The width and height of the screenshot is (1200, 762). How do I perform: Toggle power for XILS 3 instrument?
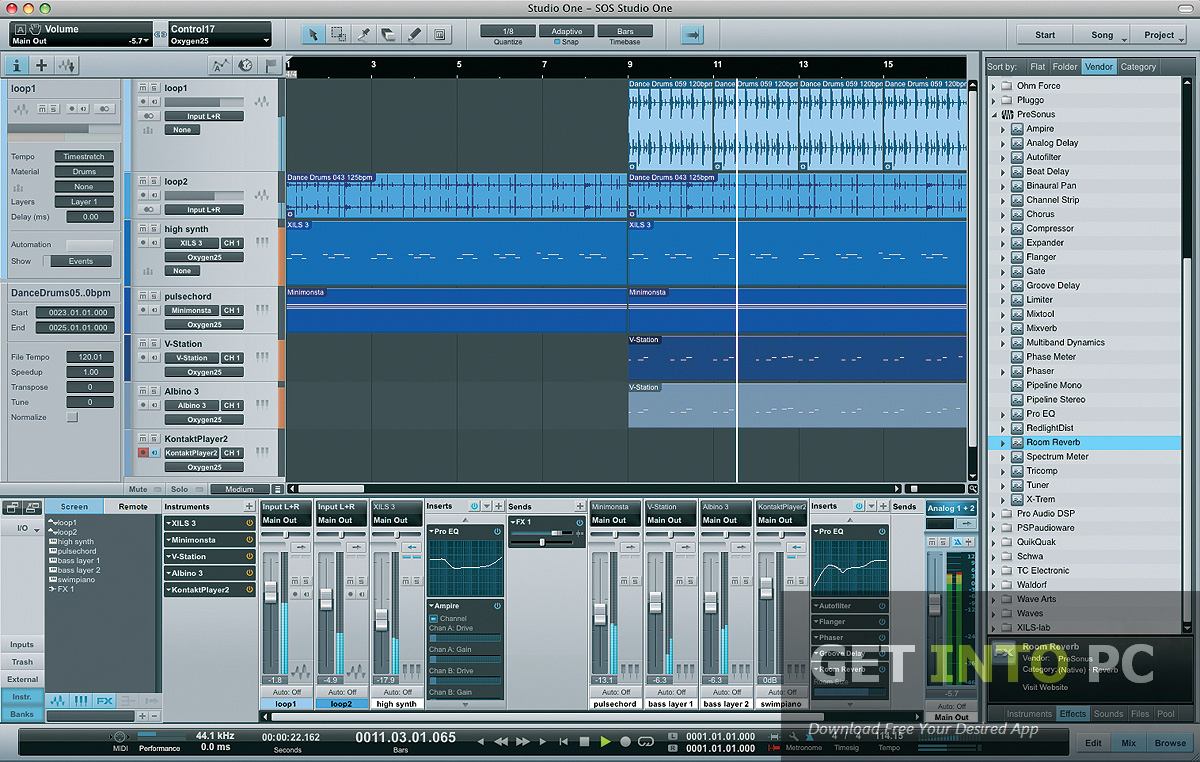click(x=249, y=523)
